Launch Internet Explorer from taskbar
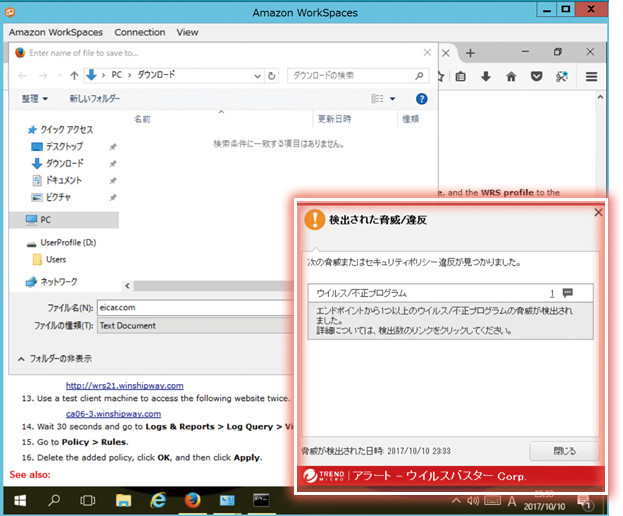The height and width of the screenshot is (516, 623). [x=158, y=501]
